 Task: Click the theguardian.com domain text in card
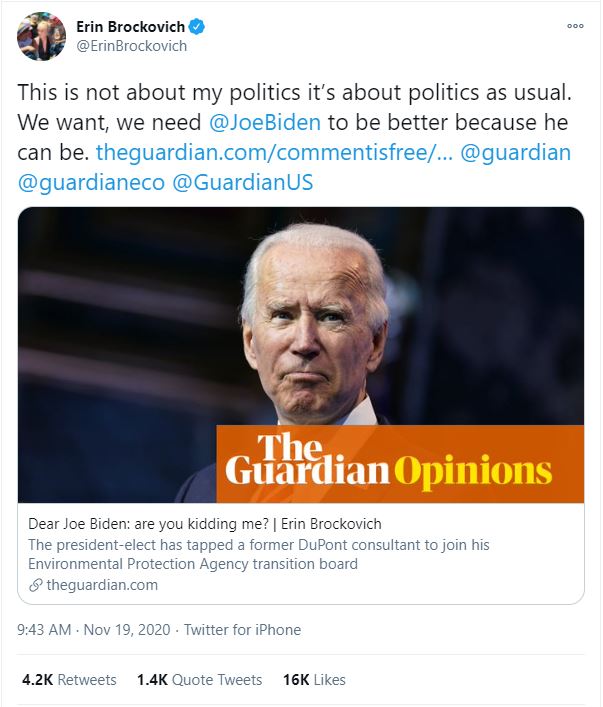(102, 585)
